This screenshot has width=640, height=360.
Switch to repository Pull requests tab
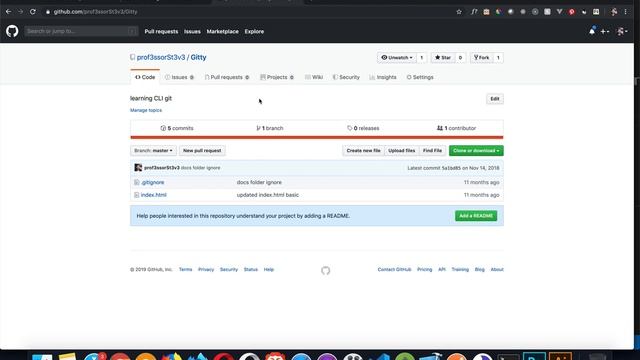(x=227, y=77)
